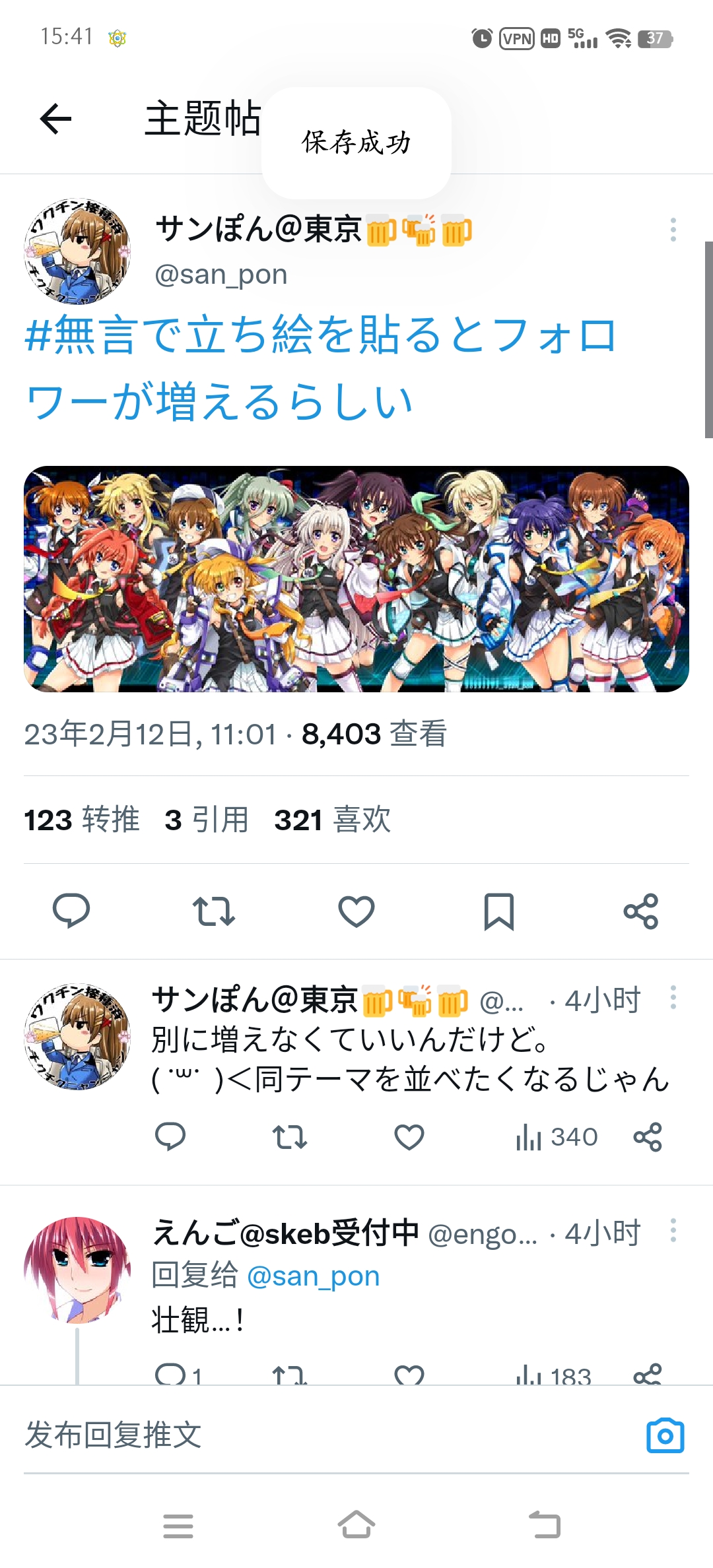Expand options menu on えんご reply

(x=673, y=1230)
